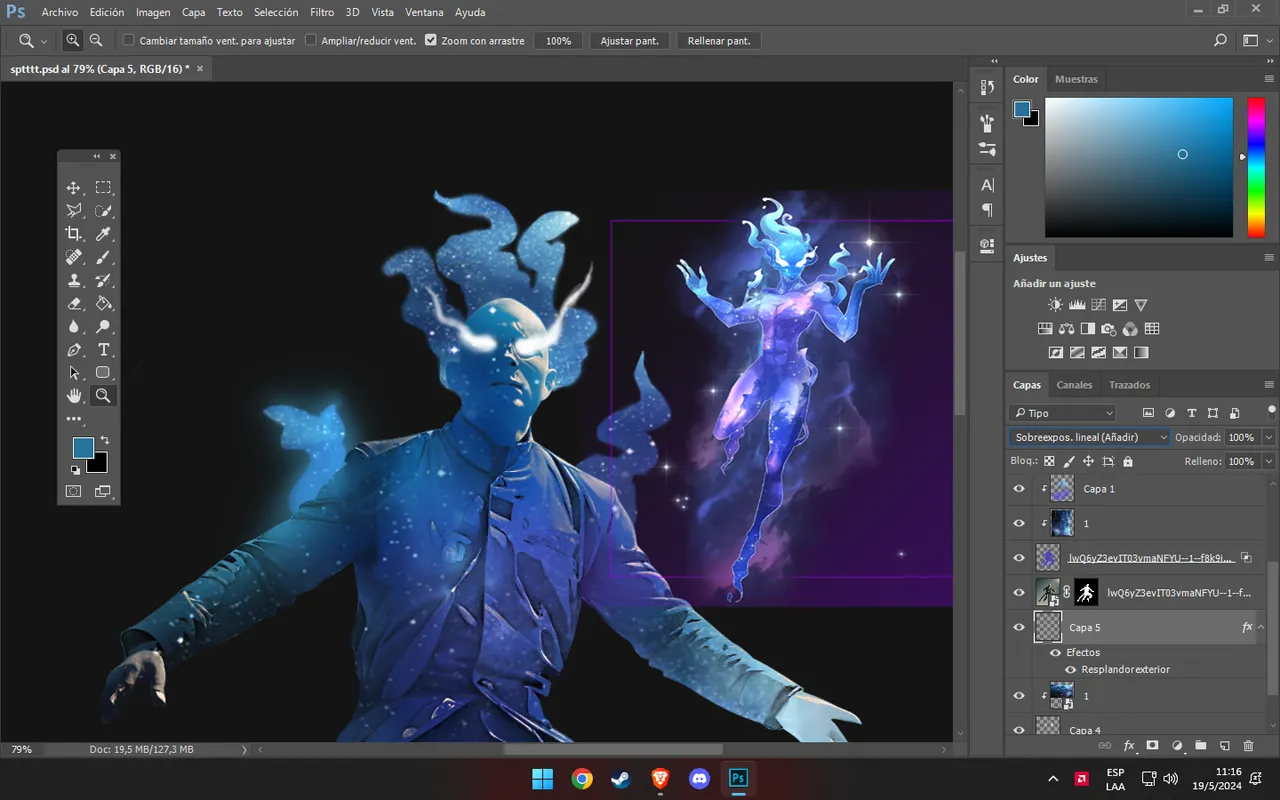Open the Sobreexpos. lineal blend mode dropdown
The image size is (1280, 800).
[1089, 437]
